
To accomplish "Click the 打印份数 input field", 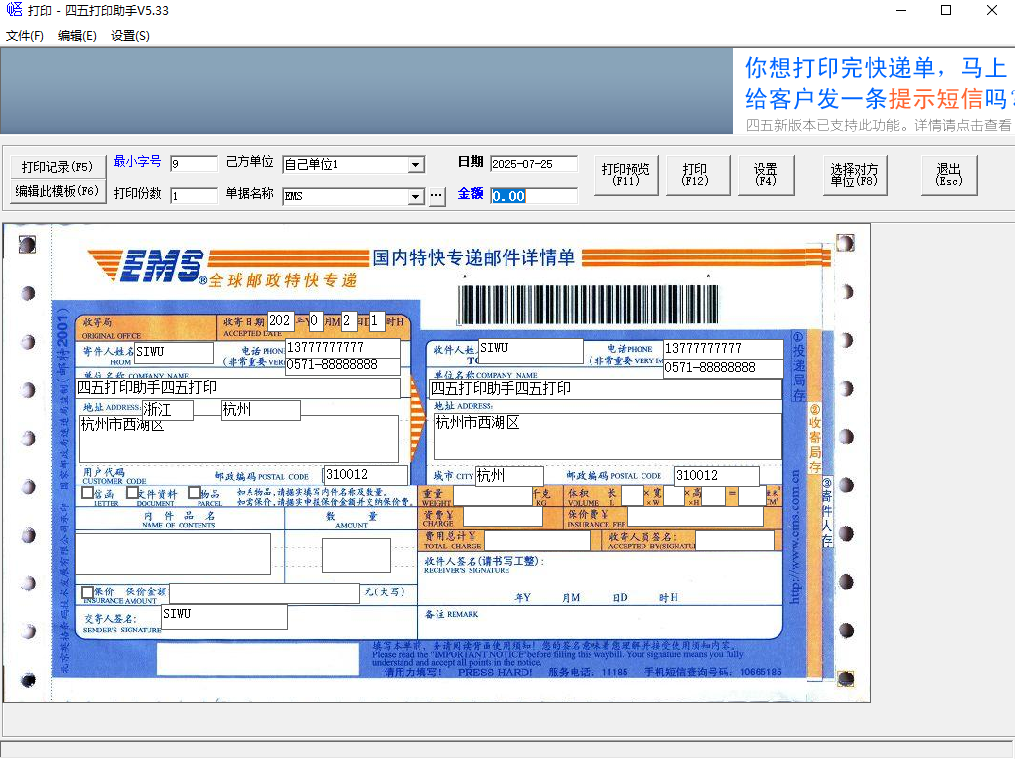I will point(194,195).
